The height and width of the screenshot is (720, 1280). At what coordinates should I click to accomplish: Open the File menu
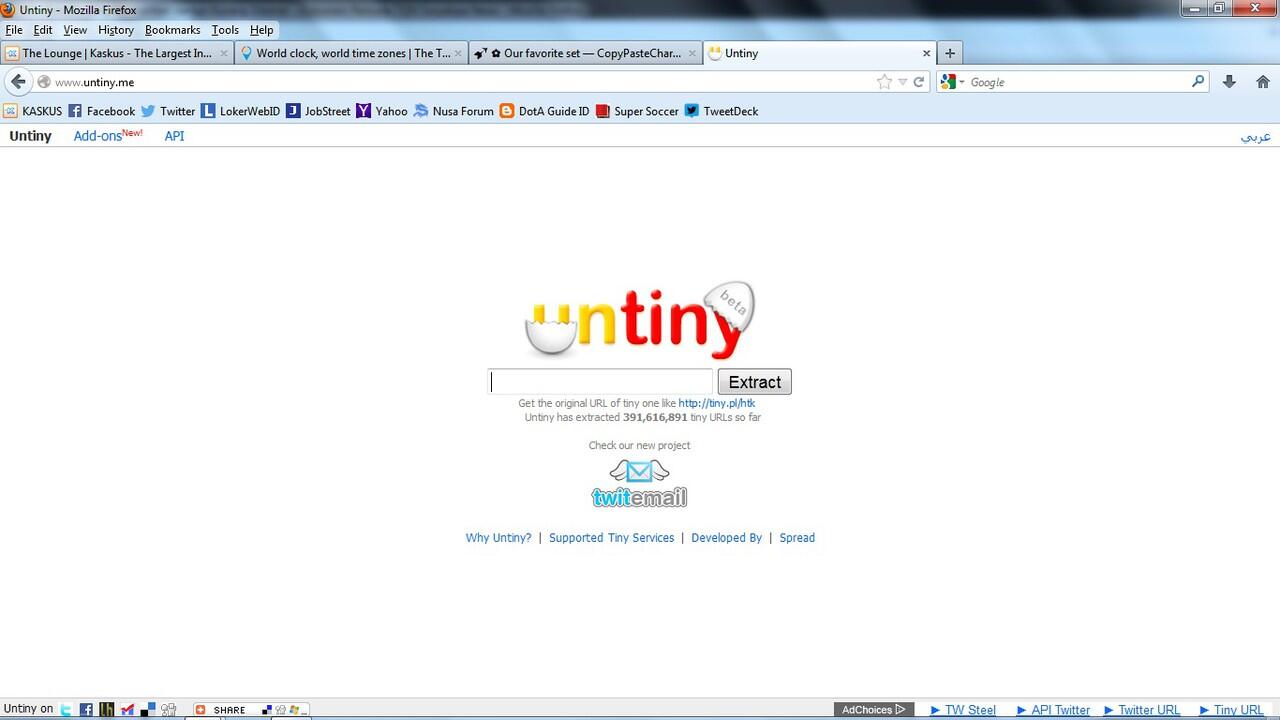click(14, 30)
